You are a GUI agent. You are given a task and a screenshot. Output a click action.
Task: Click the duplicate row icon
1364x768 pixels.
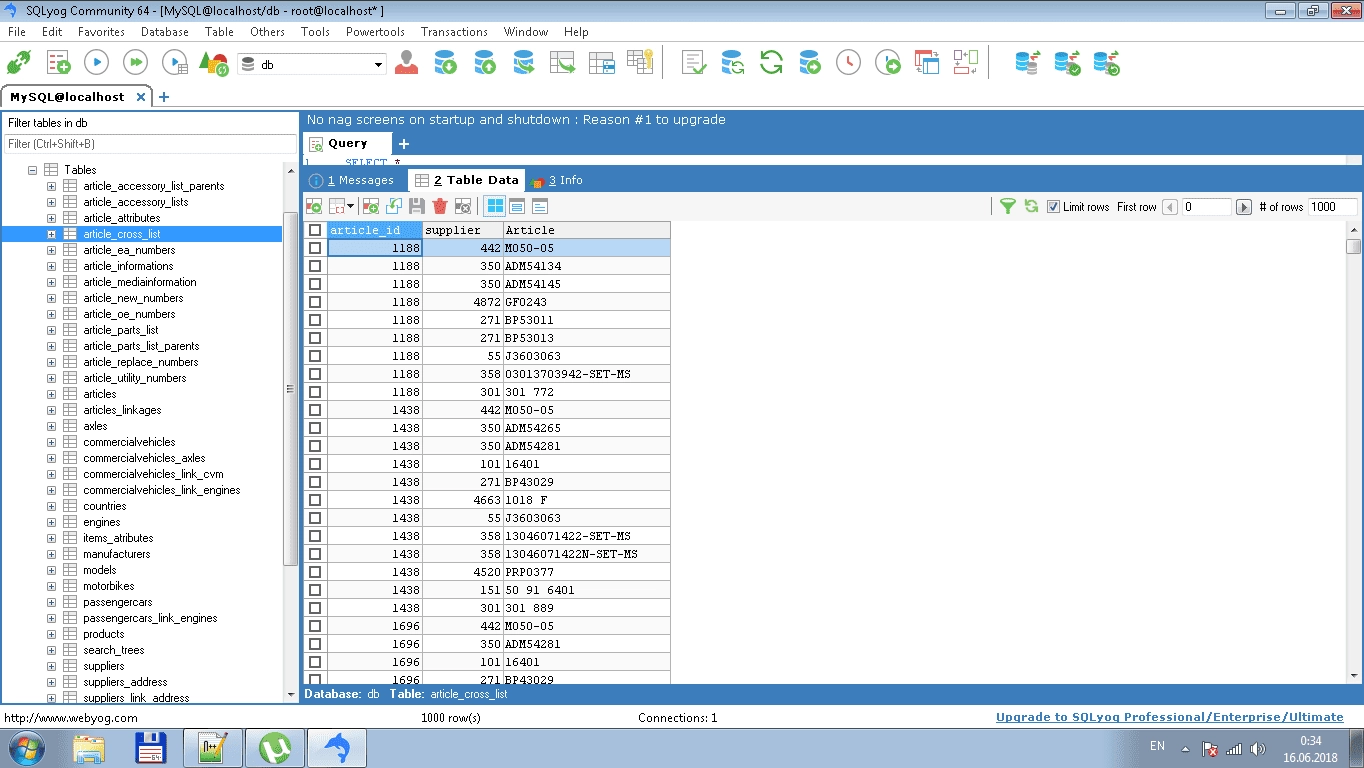click(393, 206)
